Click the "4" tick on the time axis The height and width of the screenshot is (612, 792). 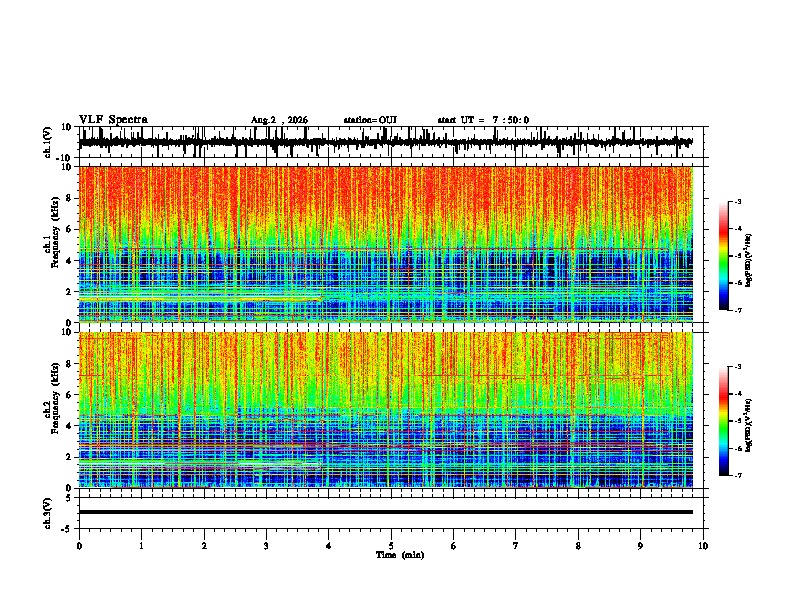click(x=329, y=546)
